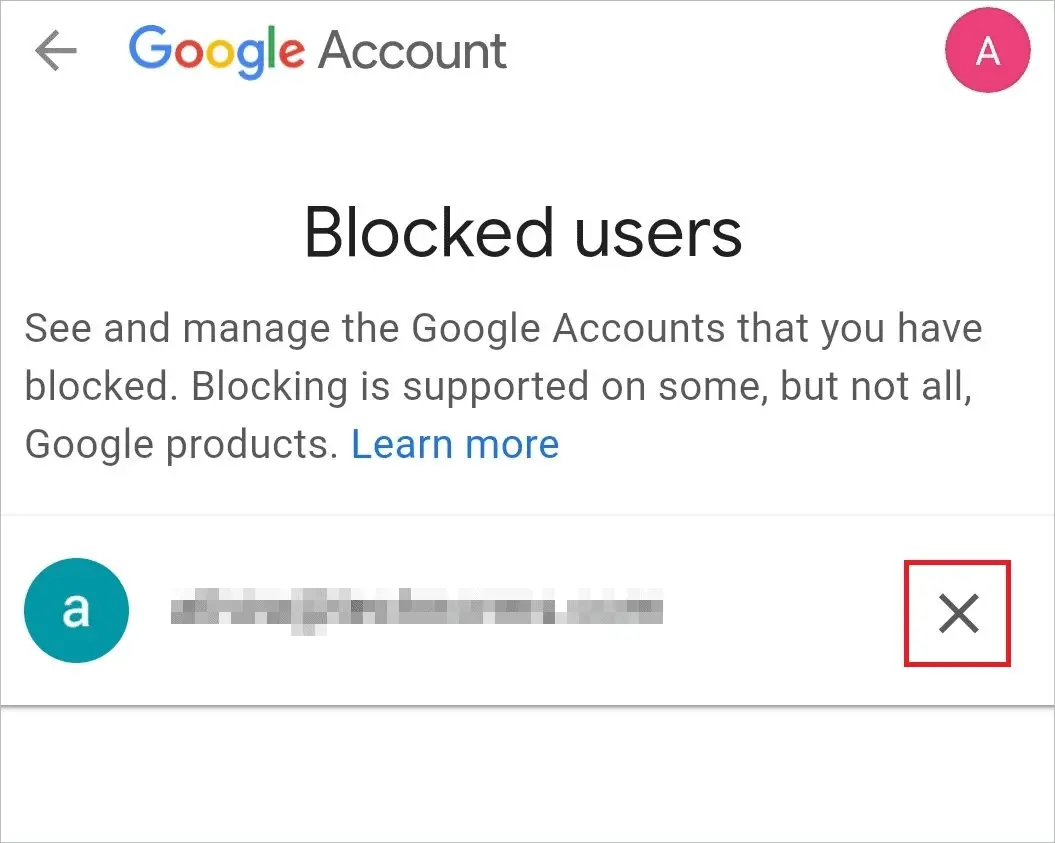Click the Blocked users heading
1055x843 pixels.
tap(523, 233)
